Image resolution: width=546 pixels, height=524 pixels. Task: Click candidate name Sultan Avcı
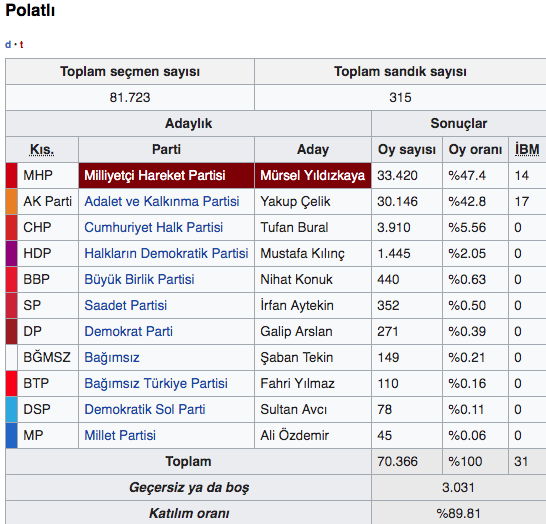pyautogui.click(x=294, y=409)
